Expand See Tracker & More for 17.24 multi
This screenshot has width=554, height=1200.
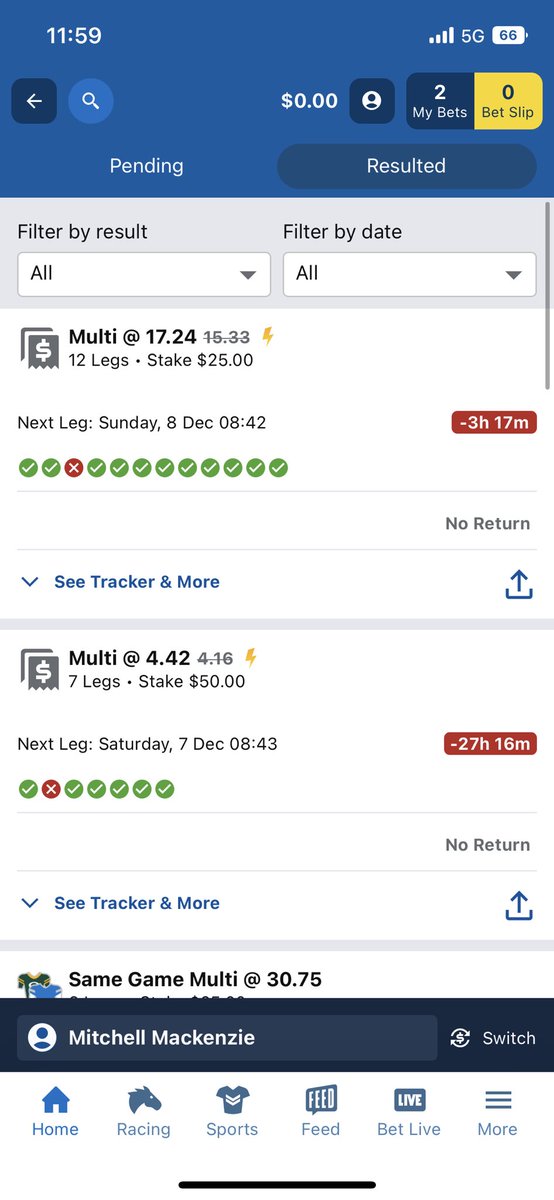coord(120,582)
